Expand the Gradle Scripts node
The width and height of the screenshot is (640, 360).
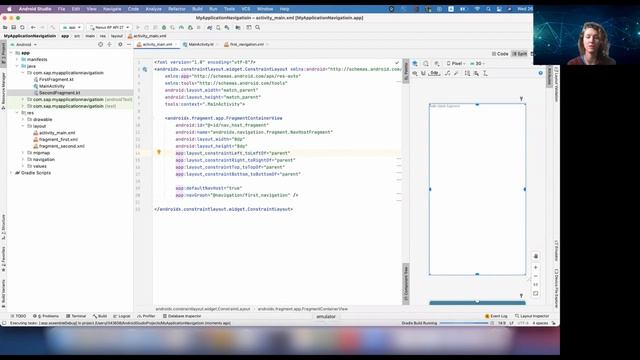(x=11, y=173)
